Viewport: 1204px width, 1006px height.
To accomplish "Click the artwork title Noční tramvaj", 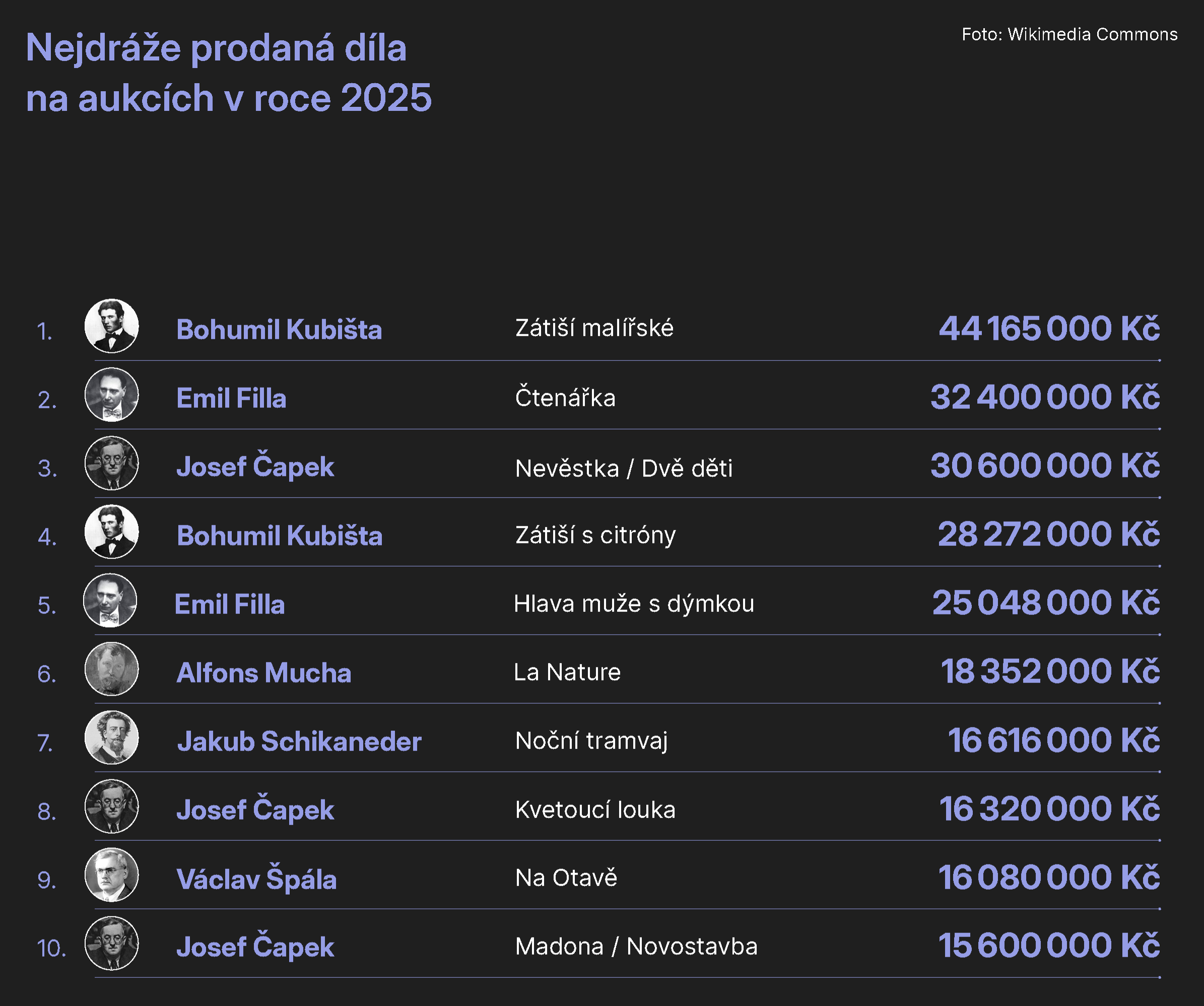I will (591, 740).
